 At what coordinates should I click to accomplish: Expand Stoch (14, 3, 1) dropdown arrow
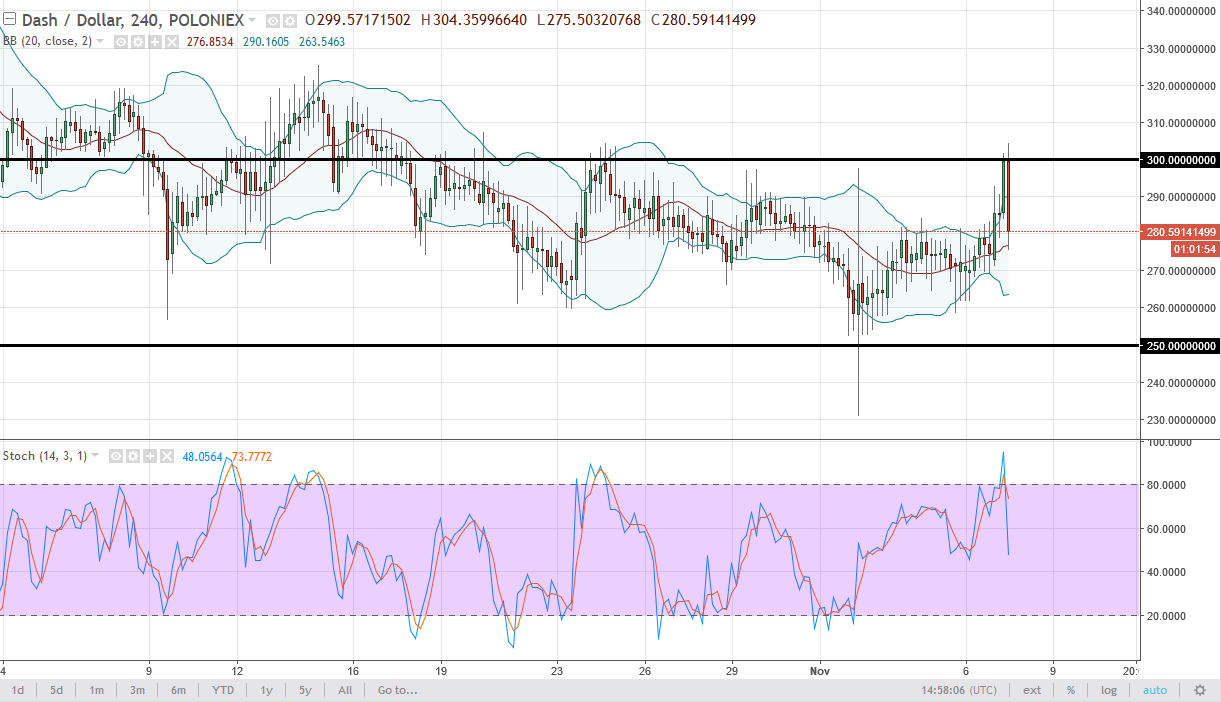coord(96,456)
